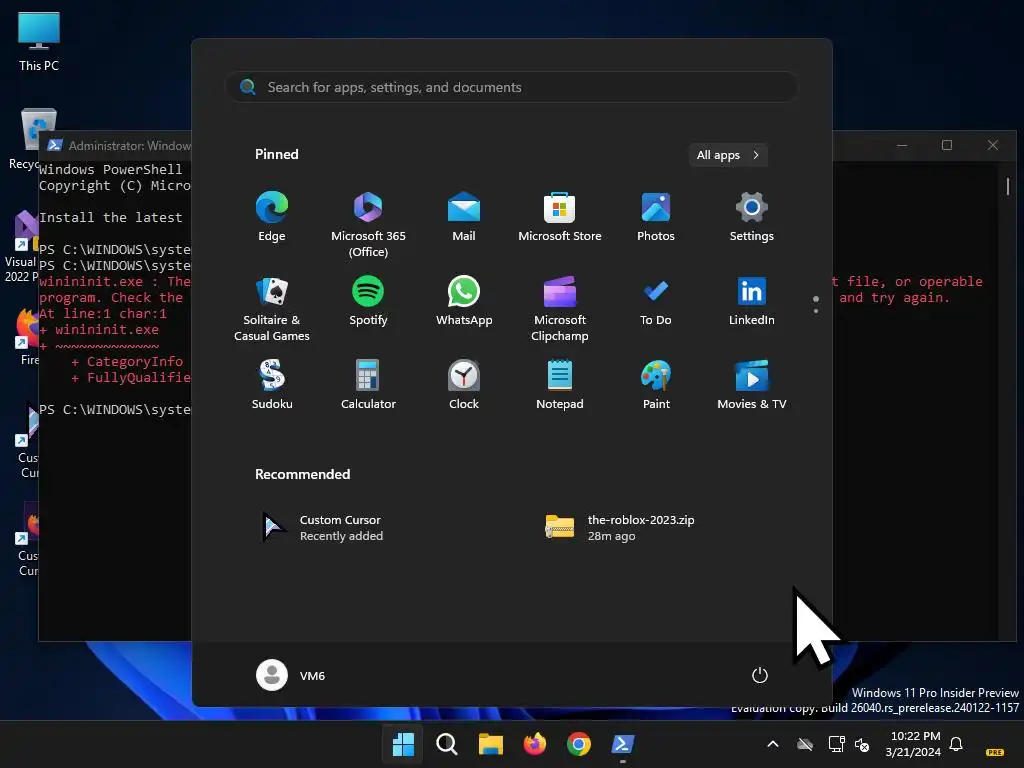Click the muted volume tray icon
The width and height of the screenshot is (1024, 768).
(862, 744)
